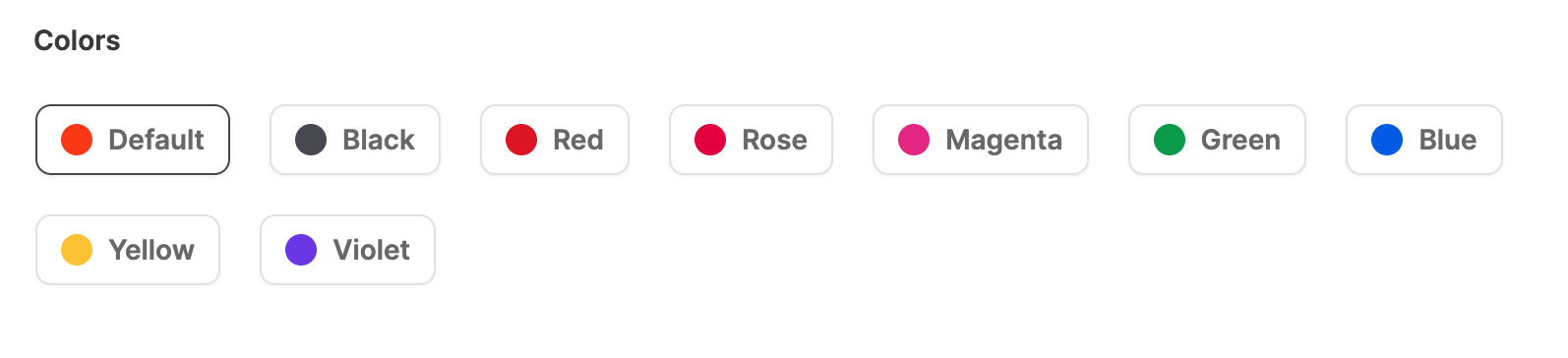Screen dimensions: 1568x358
Task: Click the pink dot beside Magenta
Action: (914, 140)
